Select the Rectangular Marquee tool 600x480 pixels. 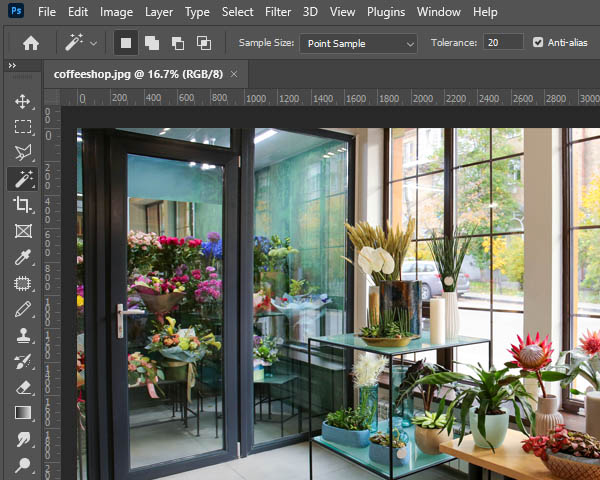(x=22, y=128)
